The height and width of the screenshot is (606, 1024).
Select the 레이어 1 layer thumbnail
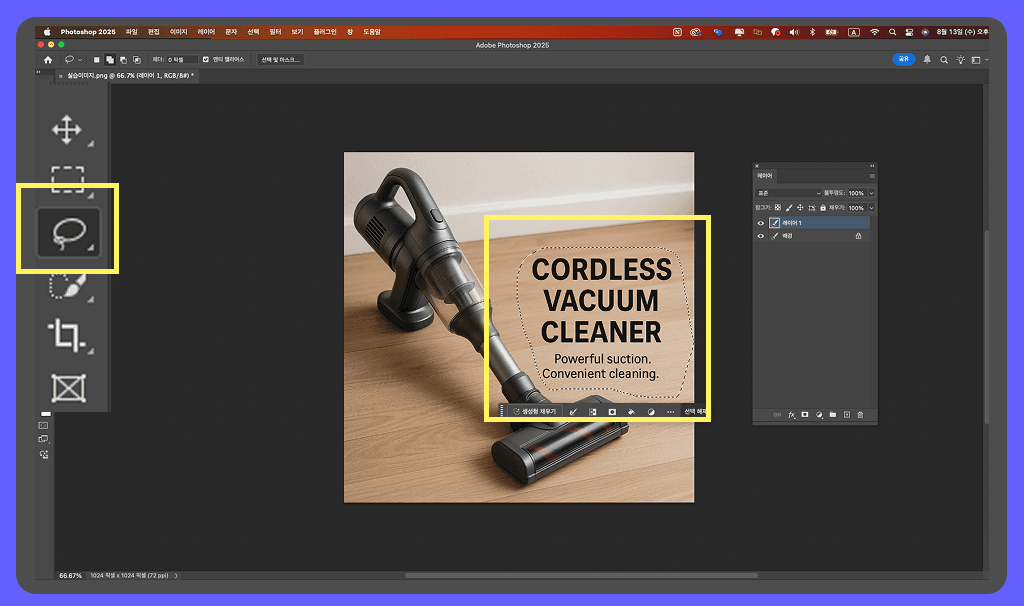point(775,223)
